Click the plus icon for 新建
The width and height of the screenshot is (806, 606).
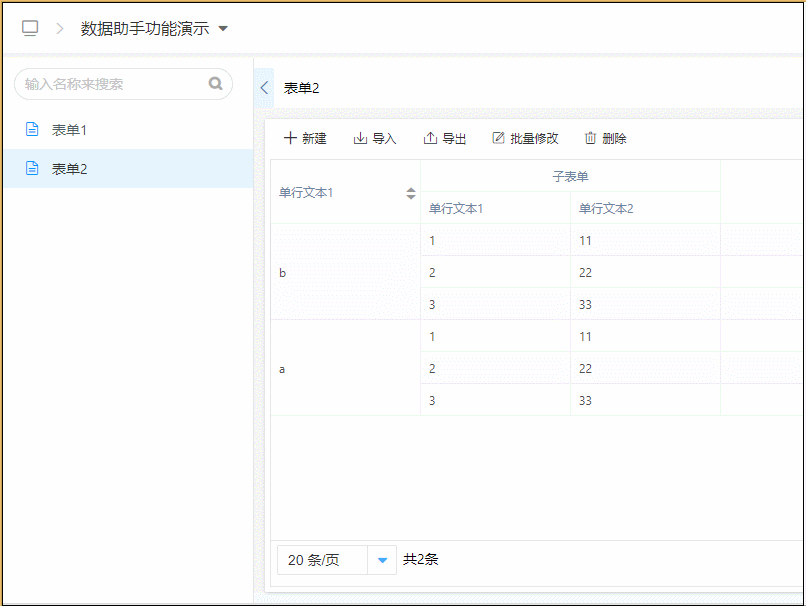click(x=290, y=138)
